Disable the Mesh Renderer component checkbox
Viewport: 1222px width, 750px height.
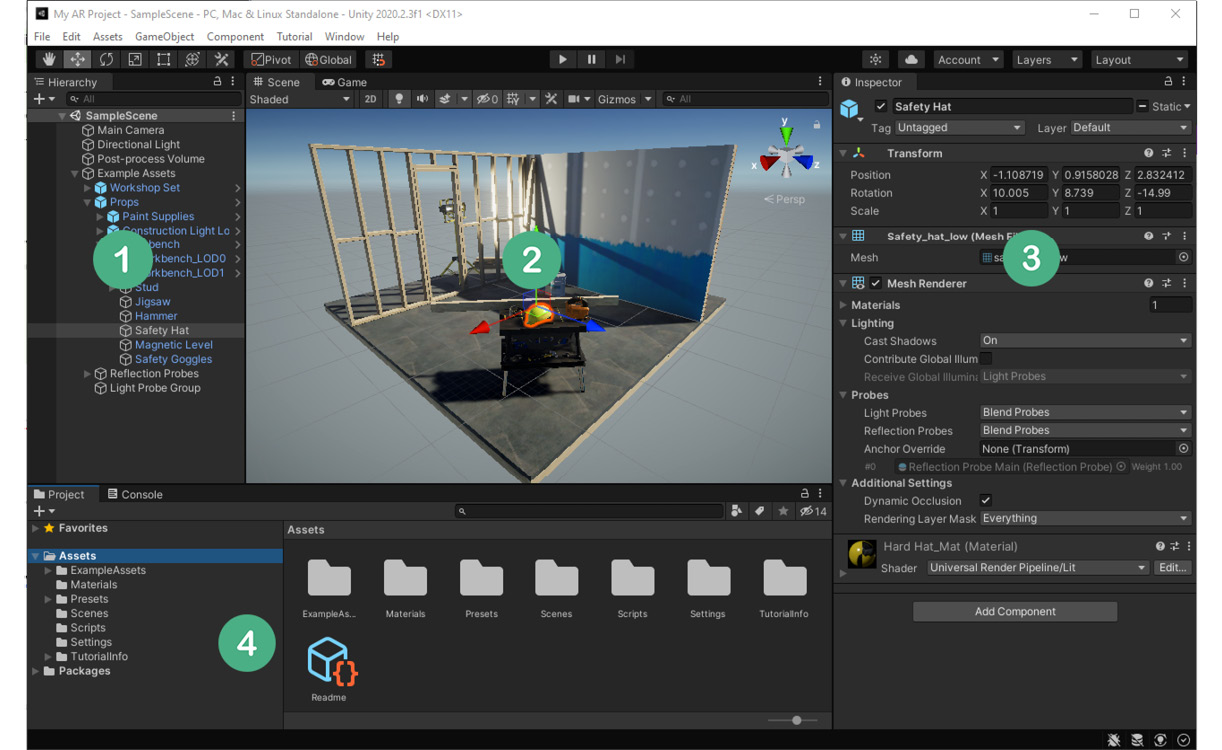(x=877, y=283)
